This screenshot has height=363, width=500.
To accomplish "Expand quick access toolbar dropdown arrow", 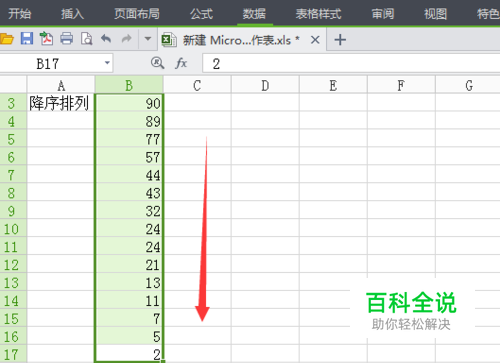I will tap(148, 39).
